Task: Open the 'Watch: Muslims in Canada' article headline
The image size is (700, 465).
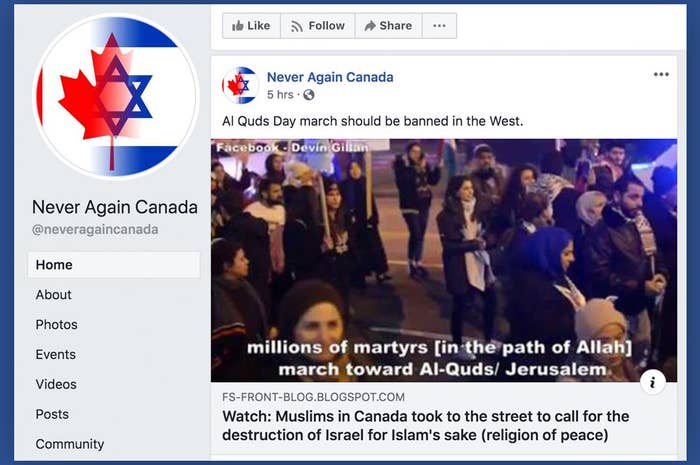Action: pos(425,426)
